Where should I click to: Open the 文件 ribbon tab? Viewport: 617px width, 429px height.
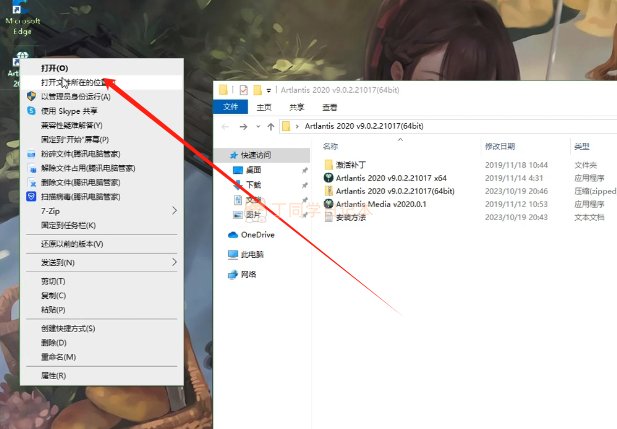tap(230, 107)
